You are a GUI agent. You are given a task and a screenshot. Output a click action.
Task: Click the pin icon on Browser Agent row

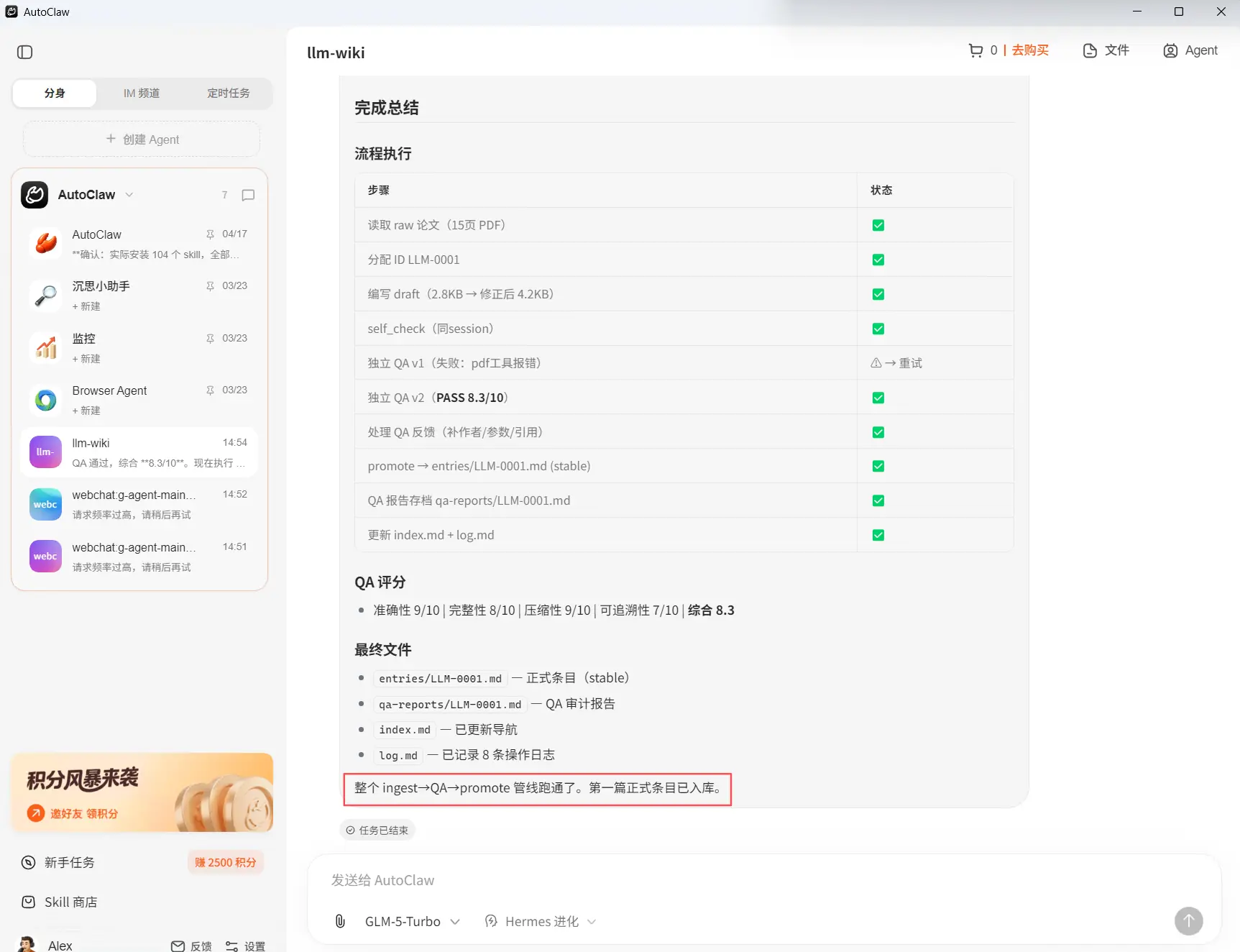[210, 390]
